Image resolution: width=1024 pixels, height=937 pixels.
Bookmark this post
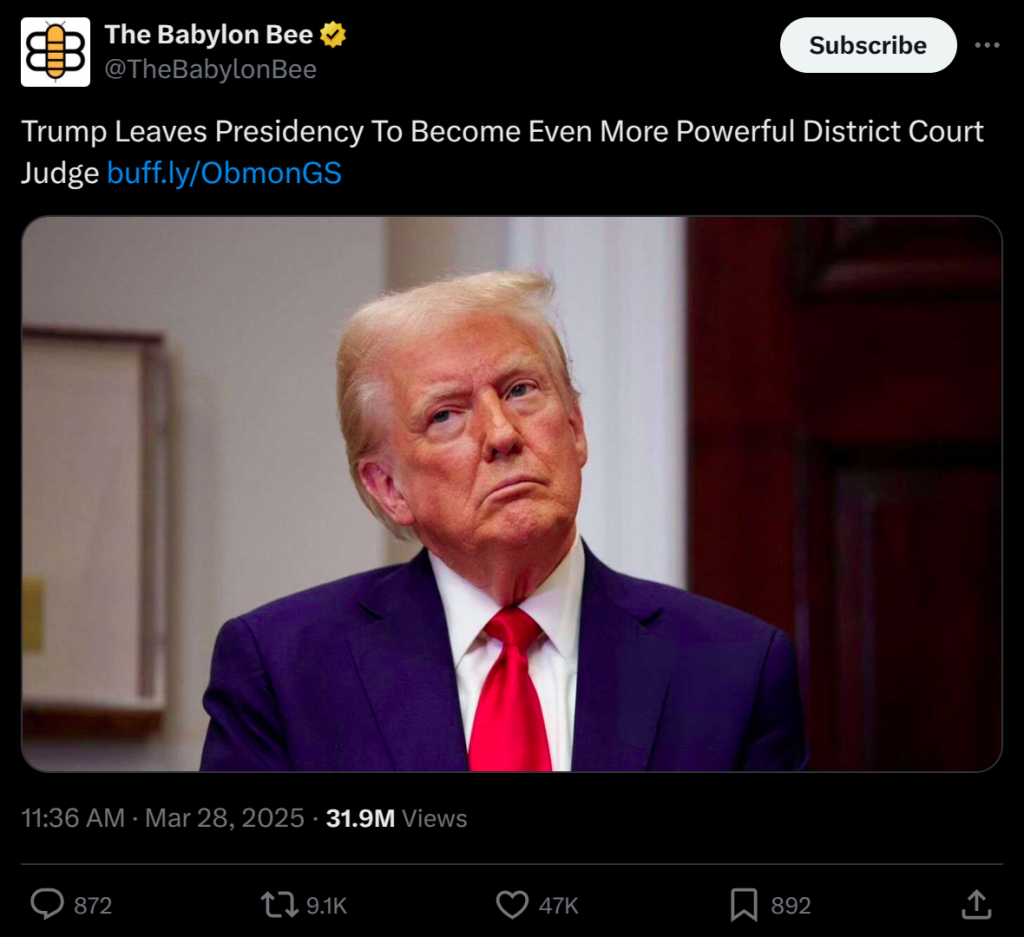(x=743, y=904)
